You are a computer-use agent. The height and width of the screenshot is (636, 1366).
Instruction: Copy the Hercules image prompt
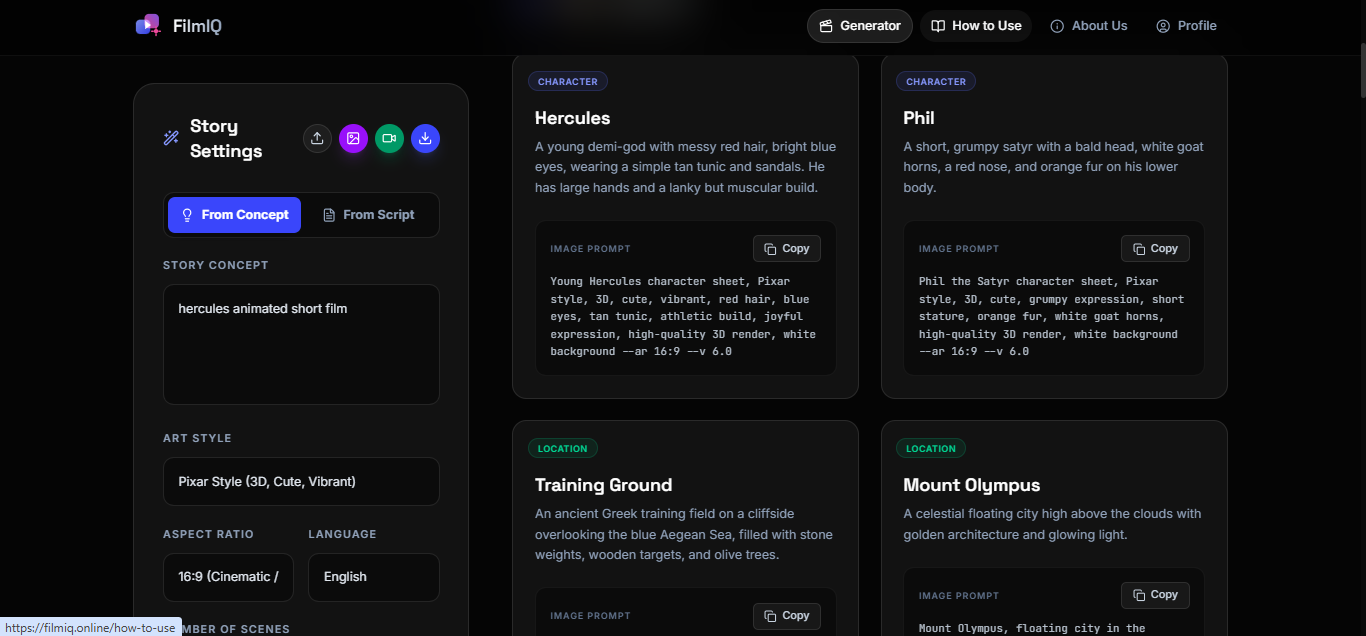787,249
